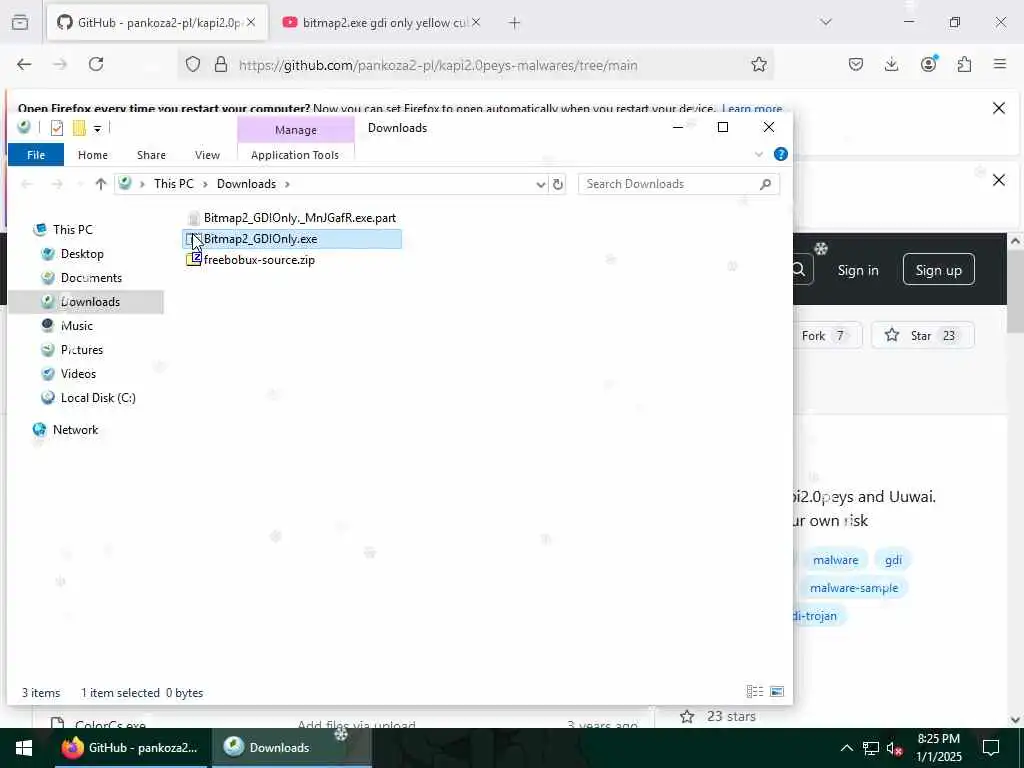Screen dimensions: 1024x768
Task: Select Pictures in navigation pane
Action: 82,350
